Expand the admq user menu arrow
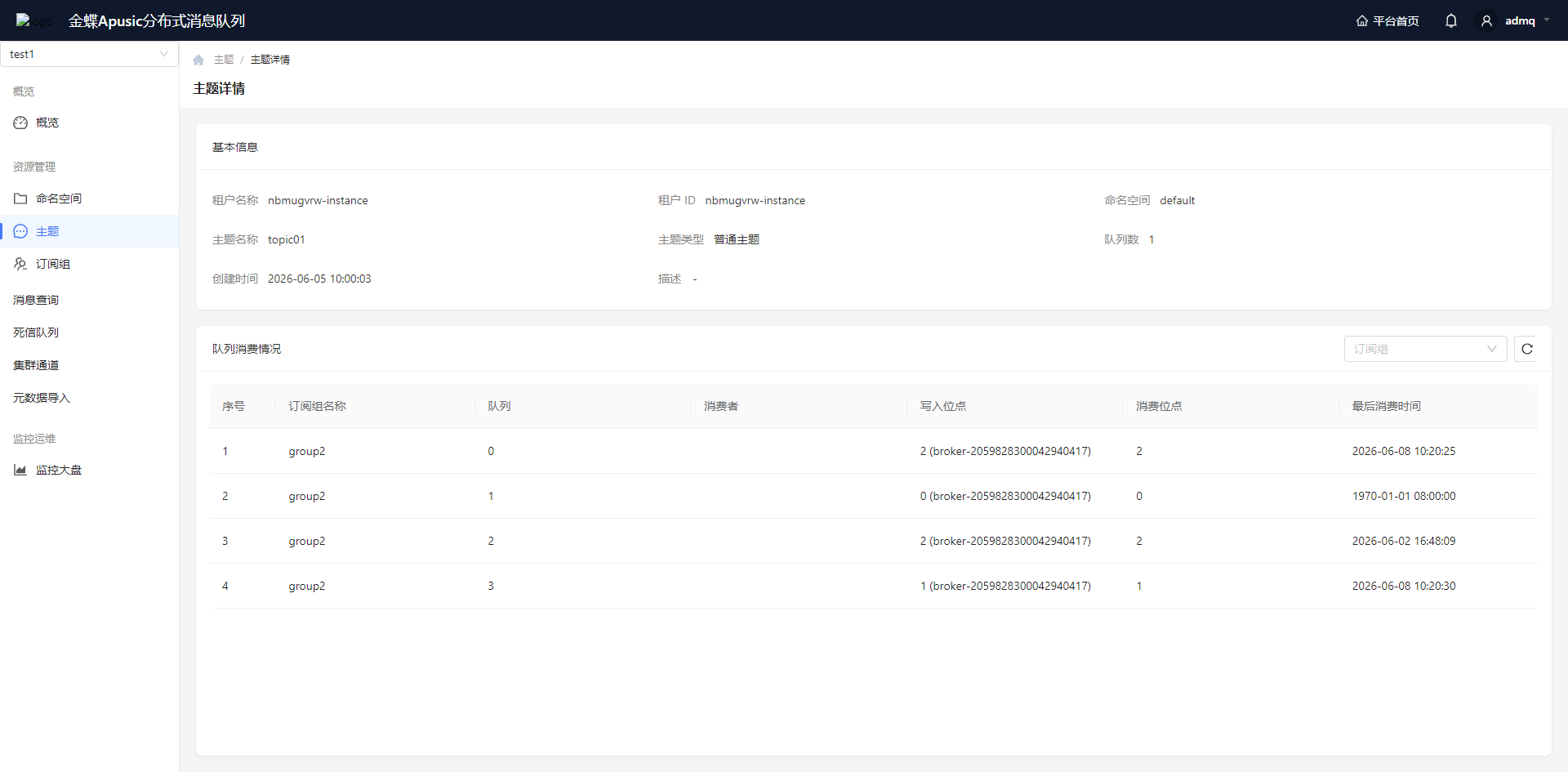 point(1547,20)
